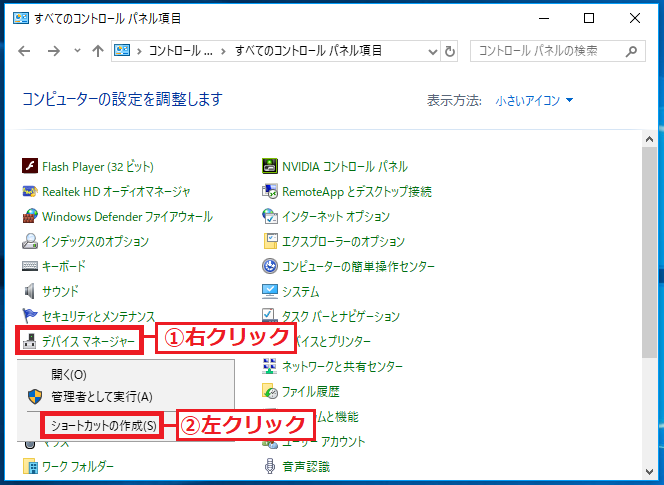Open the サウンド link
664x485 pixels.
(x=60, y=291)
